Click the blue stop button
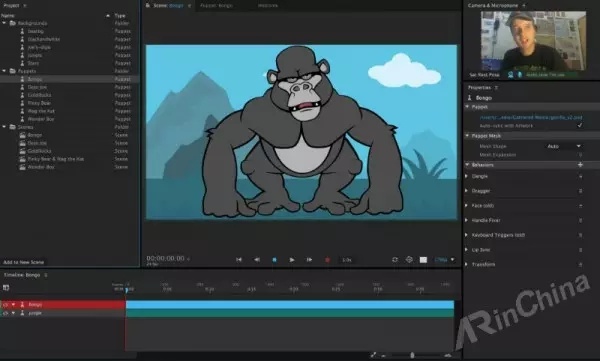600x361 pixels. [274, 260]
